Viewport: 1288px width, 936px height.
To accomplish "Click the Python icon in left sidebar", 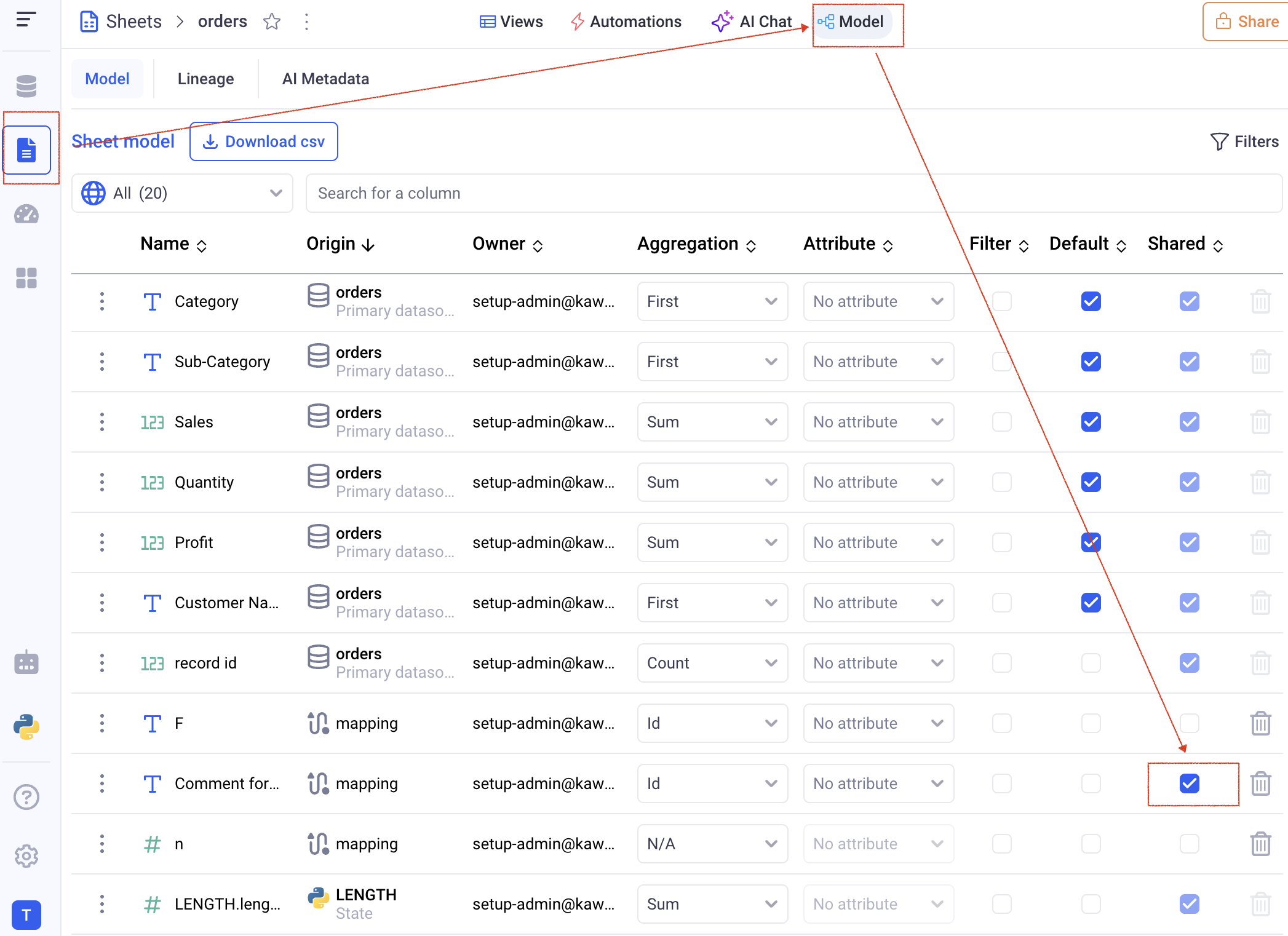I will pos(26,726).
